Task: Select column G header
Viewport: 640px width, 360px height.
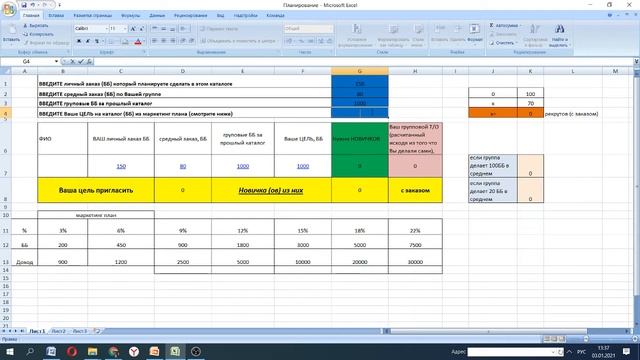Action: (360, 71)
